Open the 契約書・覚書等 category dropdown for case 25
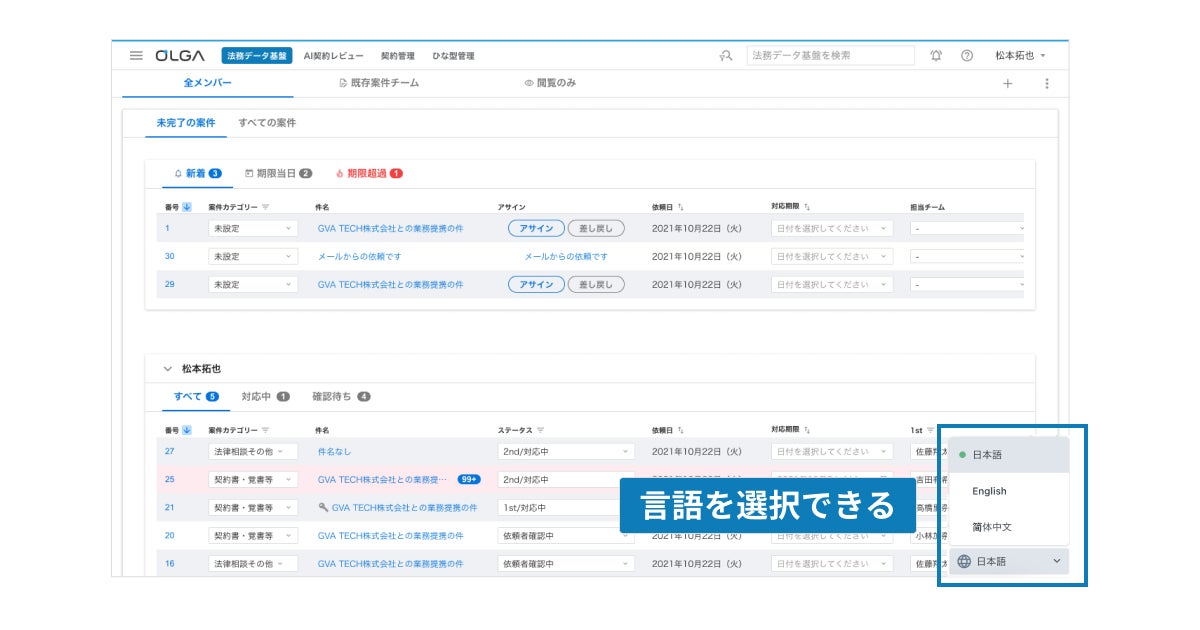Viewport: 1200px width, 630px height. (x=253, y=479)
